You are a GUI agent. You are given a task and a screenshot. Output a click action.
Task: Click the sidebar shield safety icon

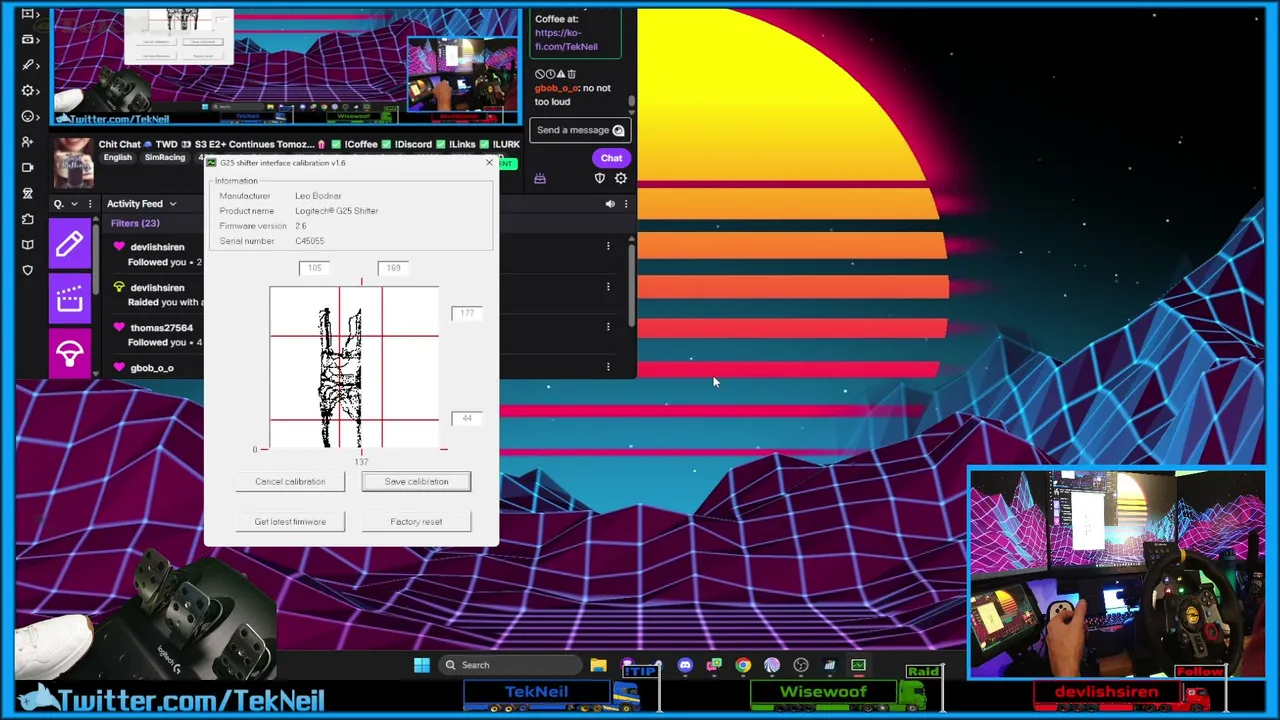(27, 270)
